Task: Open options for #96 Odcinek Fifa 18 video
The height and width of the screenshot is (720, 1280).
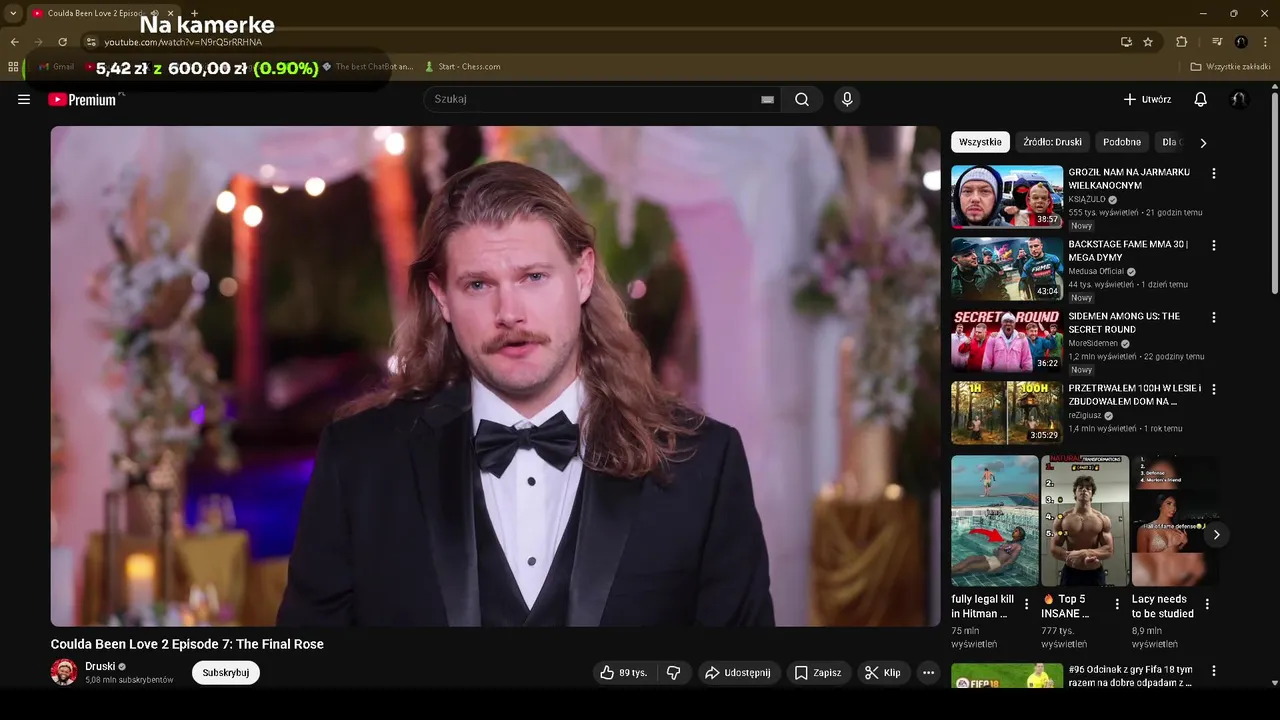Action: click(1214, 671)
